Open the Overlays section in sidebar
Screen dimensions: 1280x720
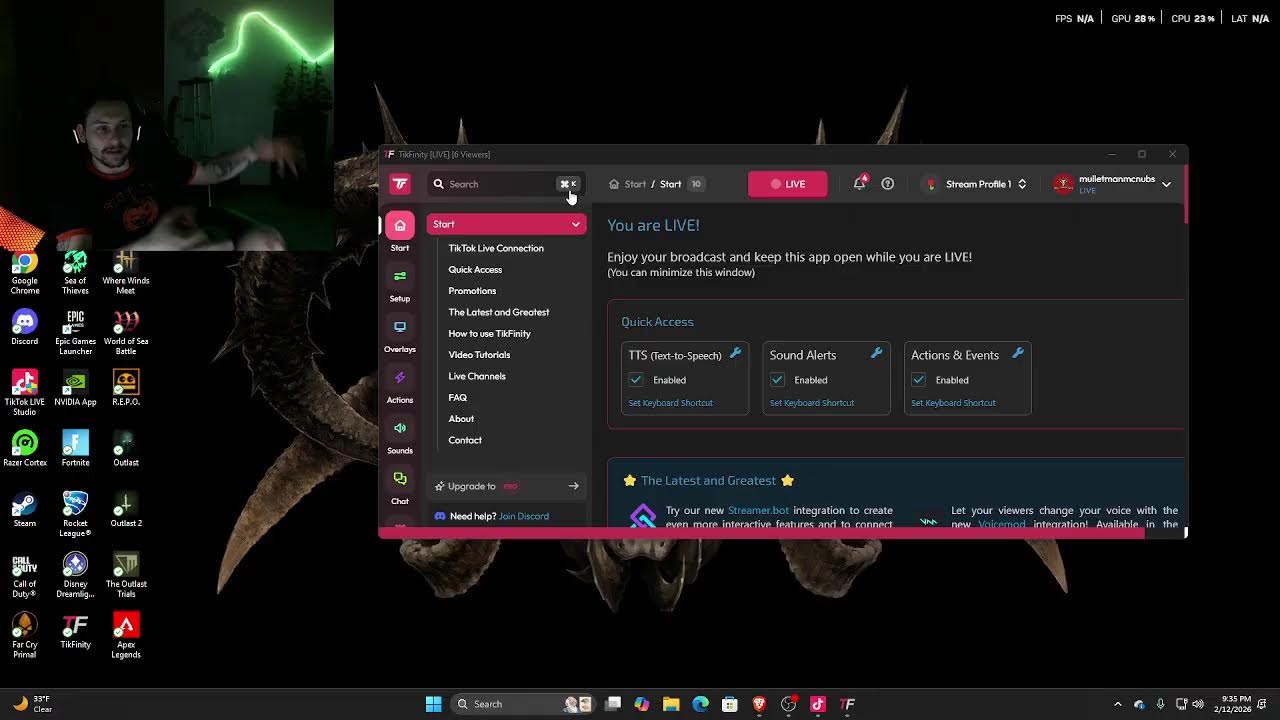400,335
